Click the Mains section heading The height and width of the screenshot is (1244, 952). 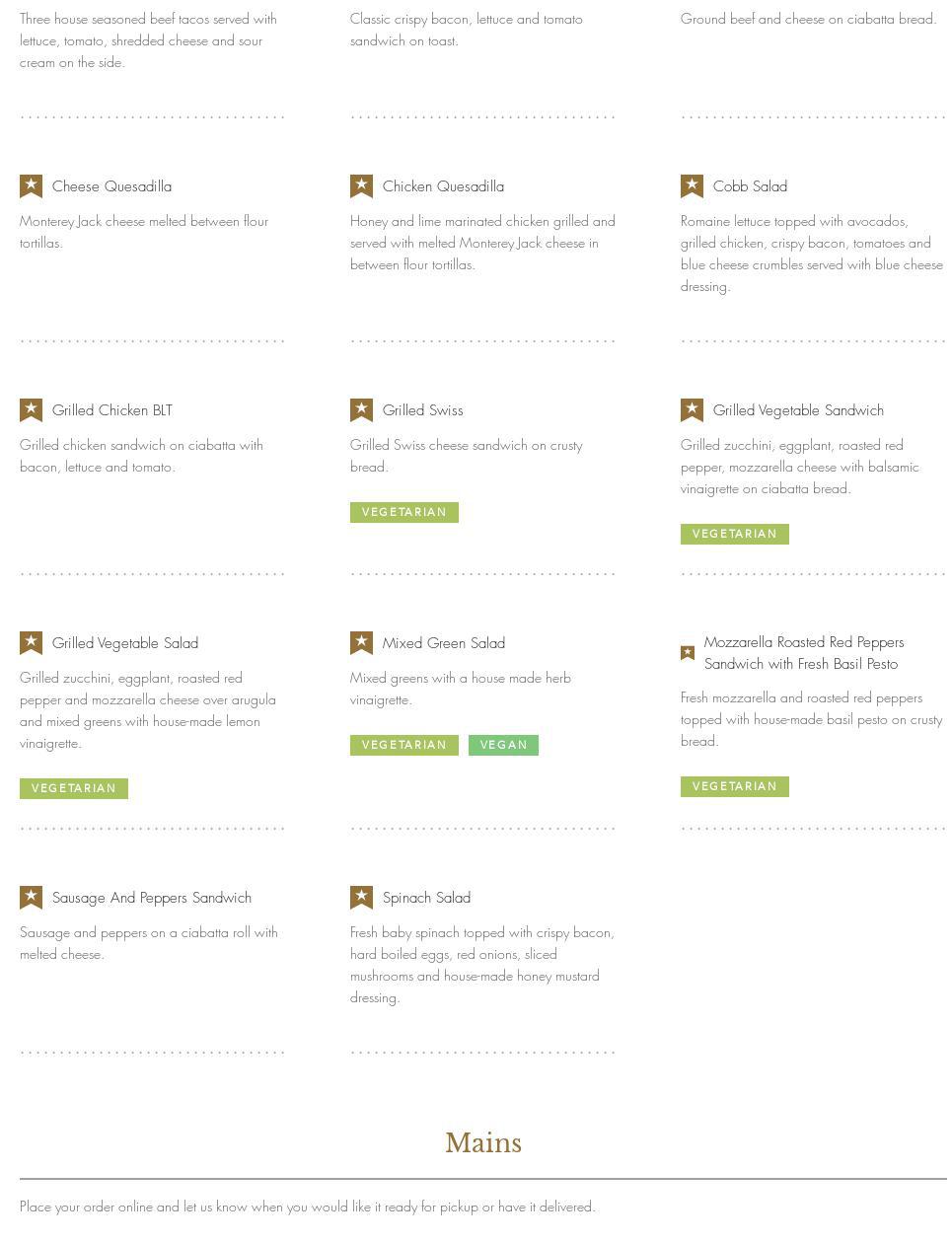[483, 1143]
